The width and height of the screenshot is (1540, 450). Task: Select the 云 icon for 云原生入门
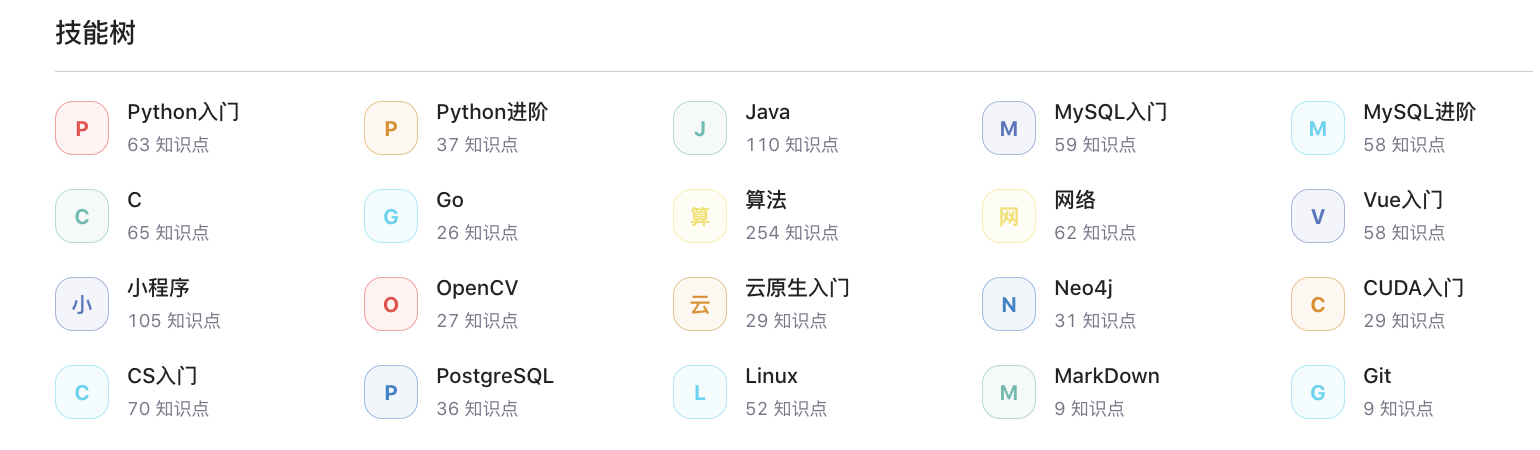(700, 304)
